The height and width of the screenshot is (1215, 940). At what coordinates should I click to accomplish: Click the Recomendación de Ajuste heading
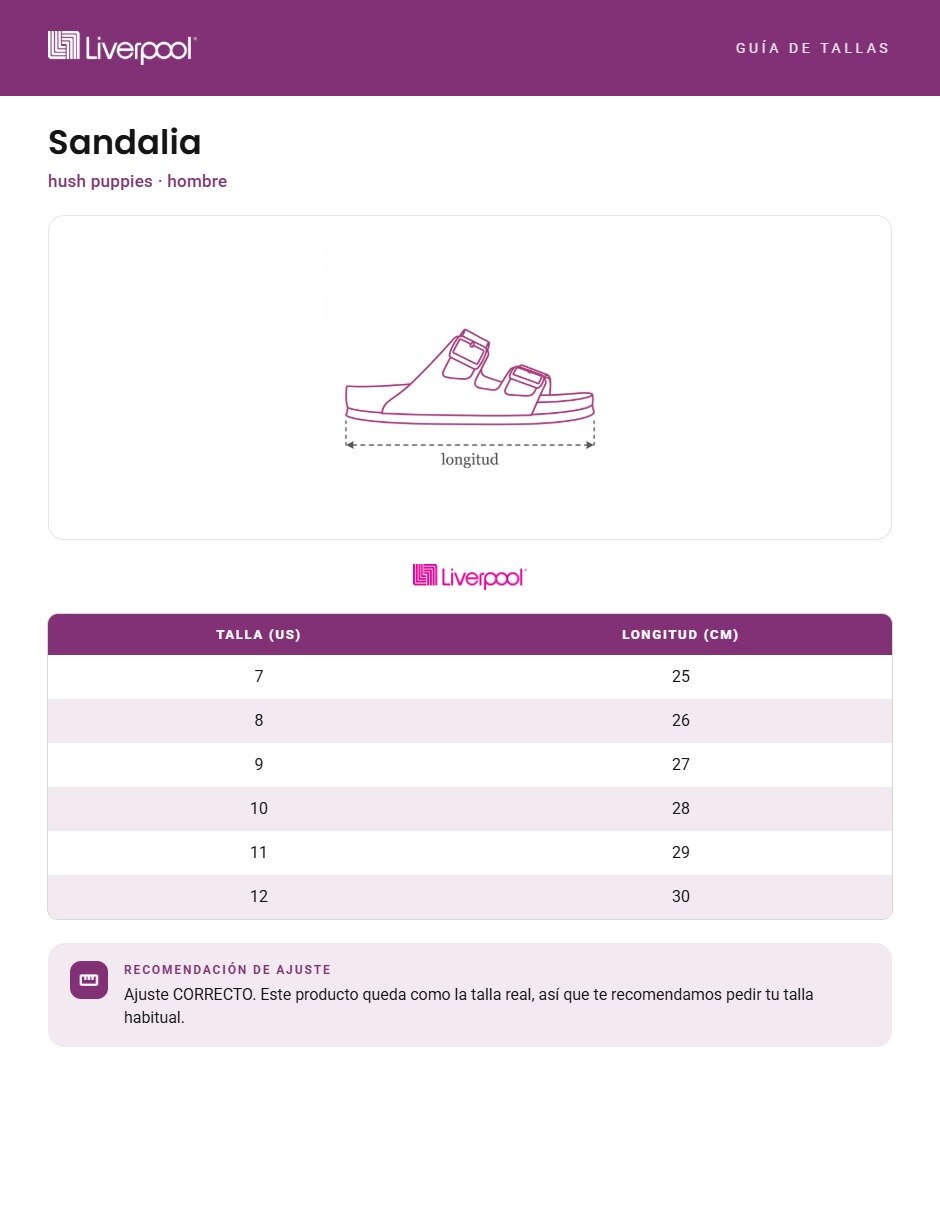click(227, 970)
